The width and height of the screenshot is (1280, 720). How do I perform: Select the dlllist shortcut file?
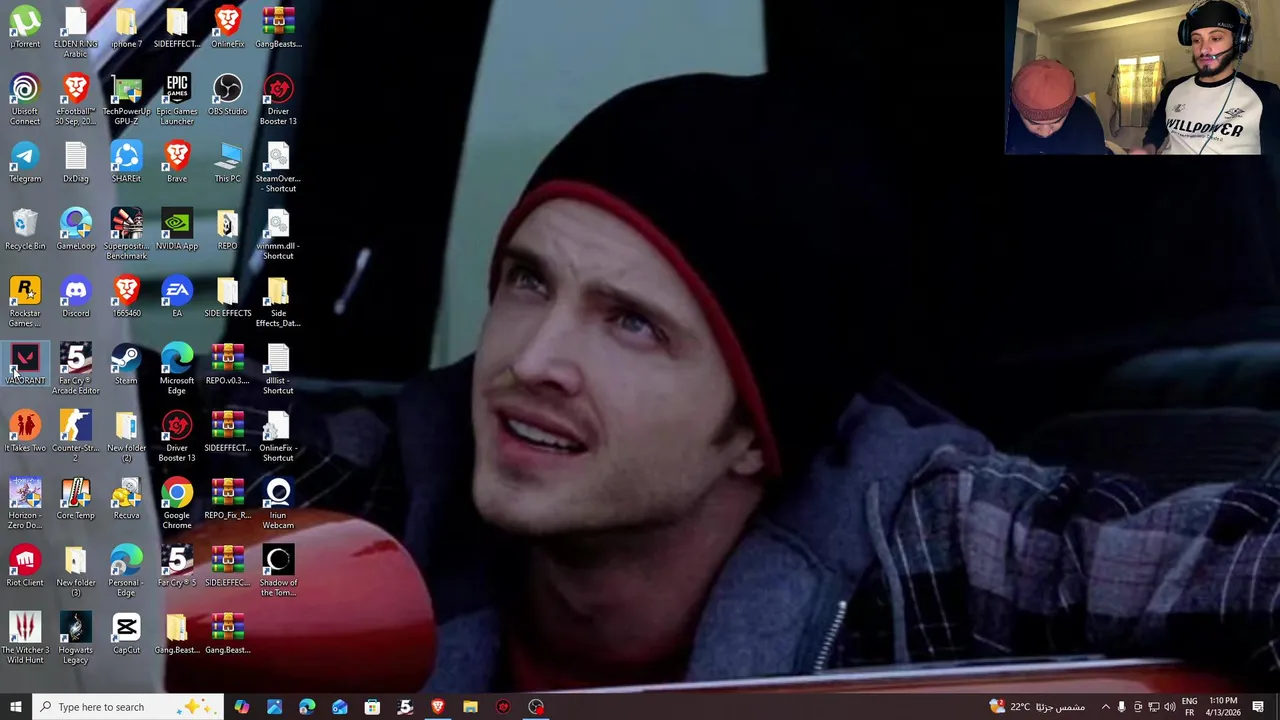pyautogui.click(x=278, y=369)
